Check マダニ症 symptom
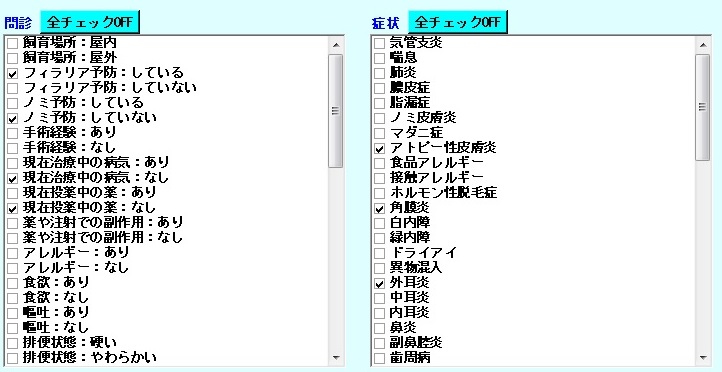Screen dimensions: 722x372 [379, 134]
